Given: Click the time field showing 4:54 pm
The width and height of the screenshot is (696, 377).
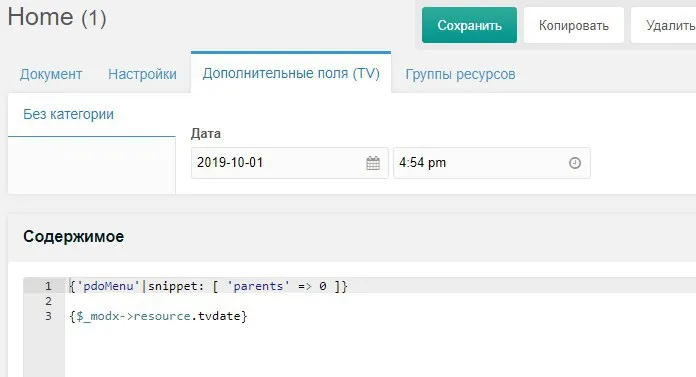Looking at the screenshot, I should coord(492,163).
